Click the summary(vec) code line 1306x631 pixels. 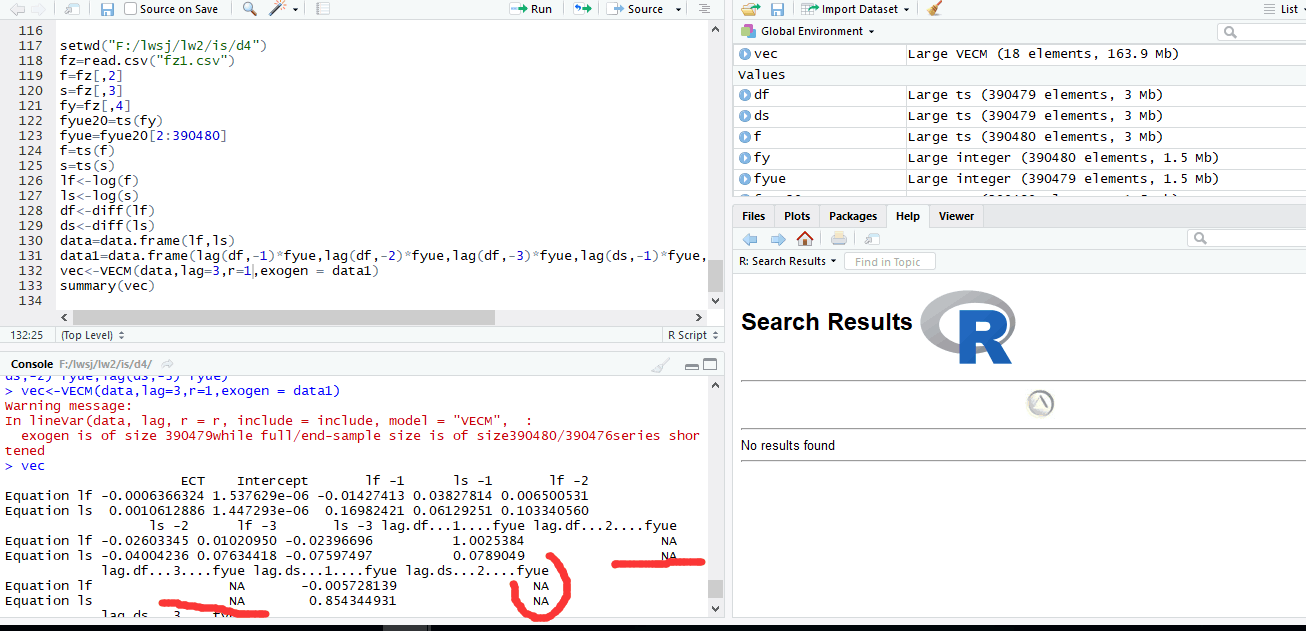(x=107, y=286)
